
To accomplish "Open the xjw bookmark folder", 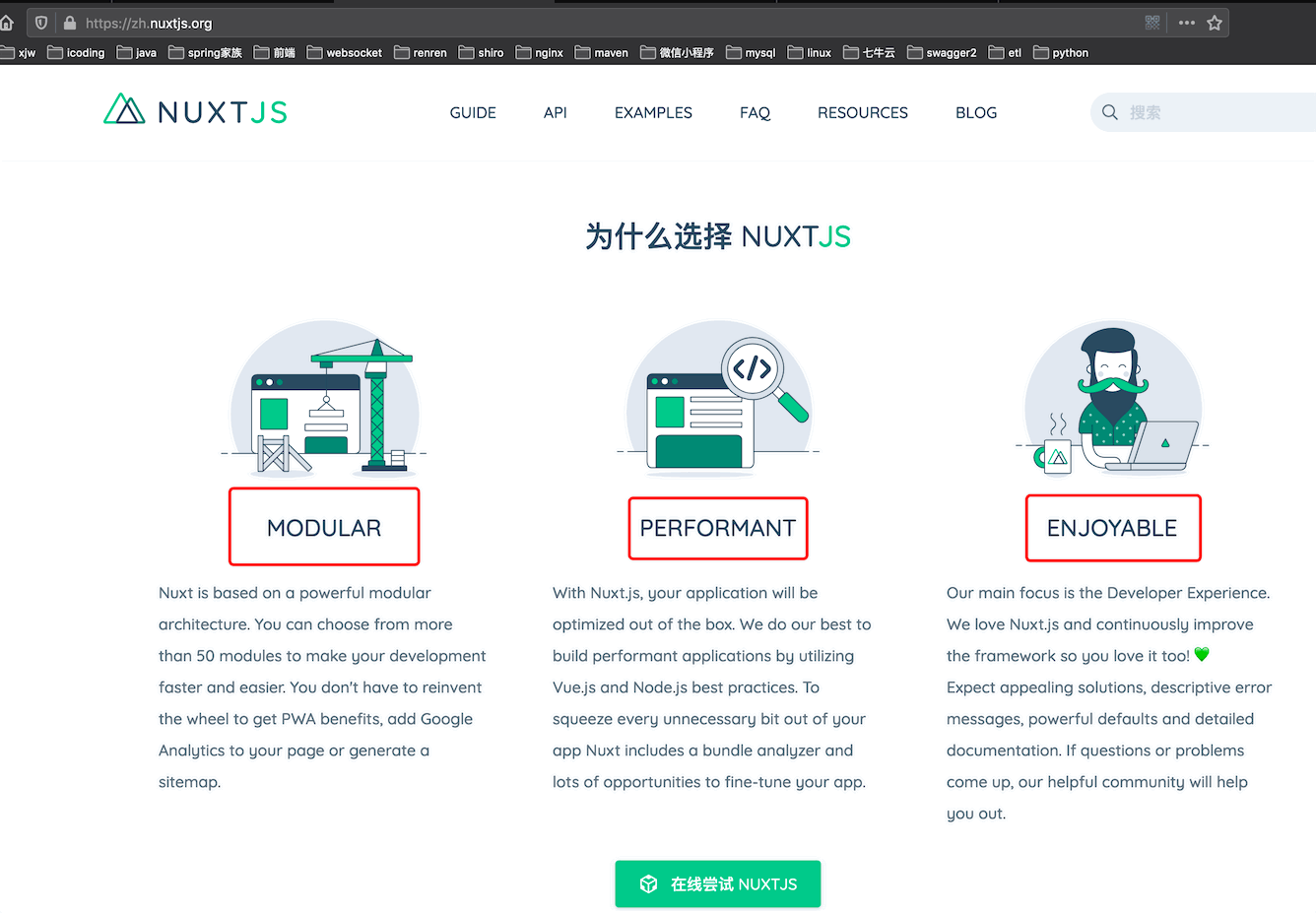I will pos(18,53).
